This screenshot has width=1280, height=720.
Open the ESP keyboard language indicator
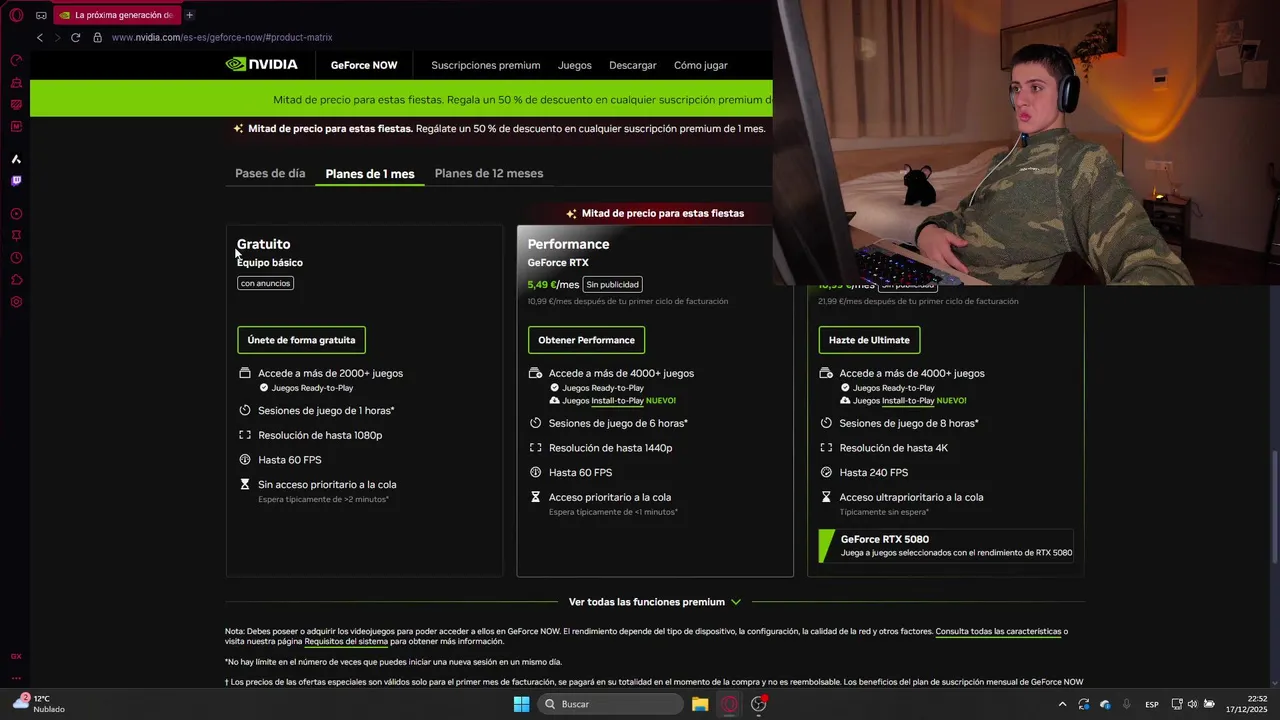(1152, 704)
